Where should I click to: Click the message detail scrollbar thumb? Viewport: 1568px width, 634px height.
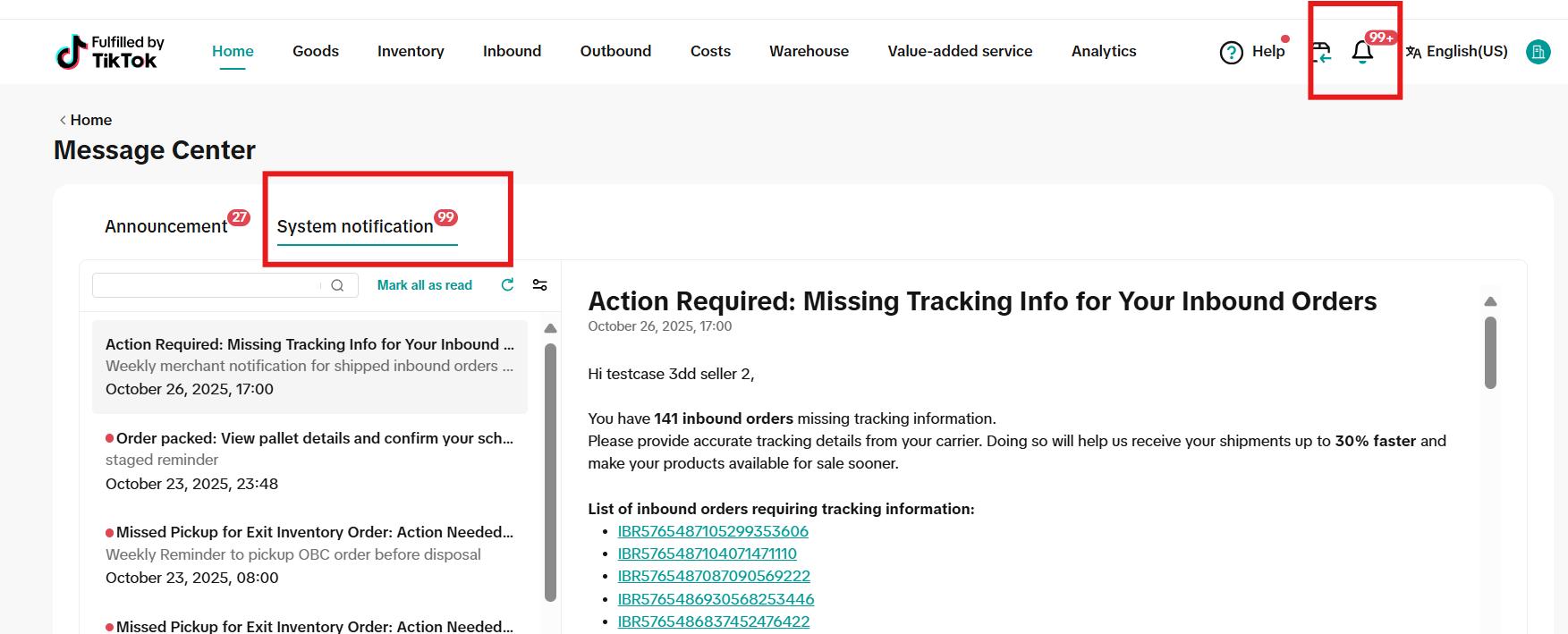(1490, 352)
